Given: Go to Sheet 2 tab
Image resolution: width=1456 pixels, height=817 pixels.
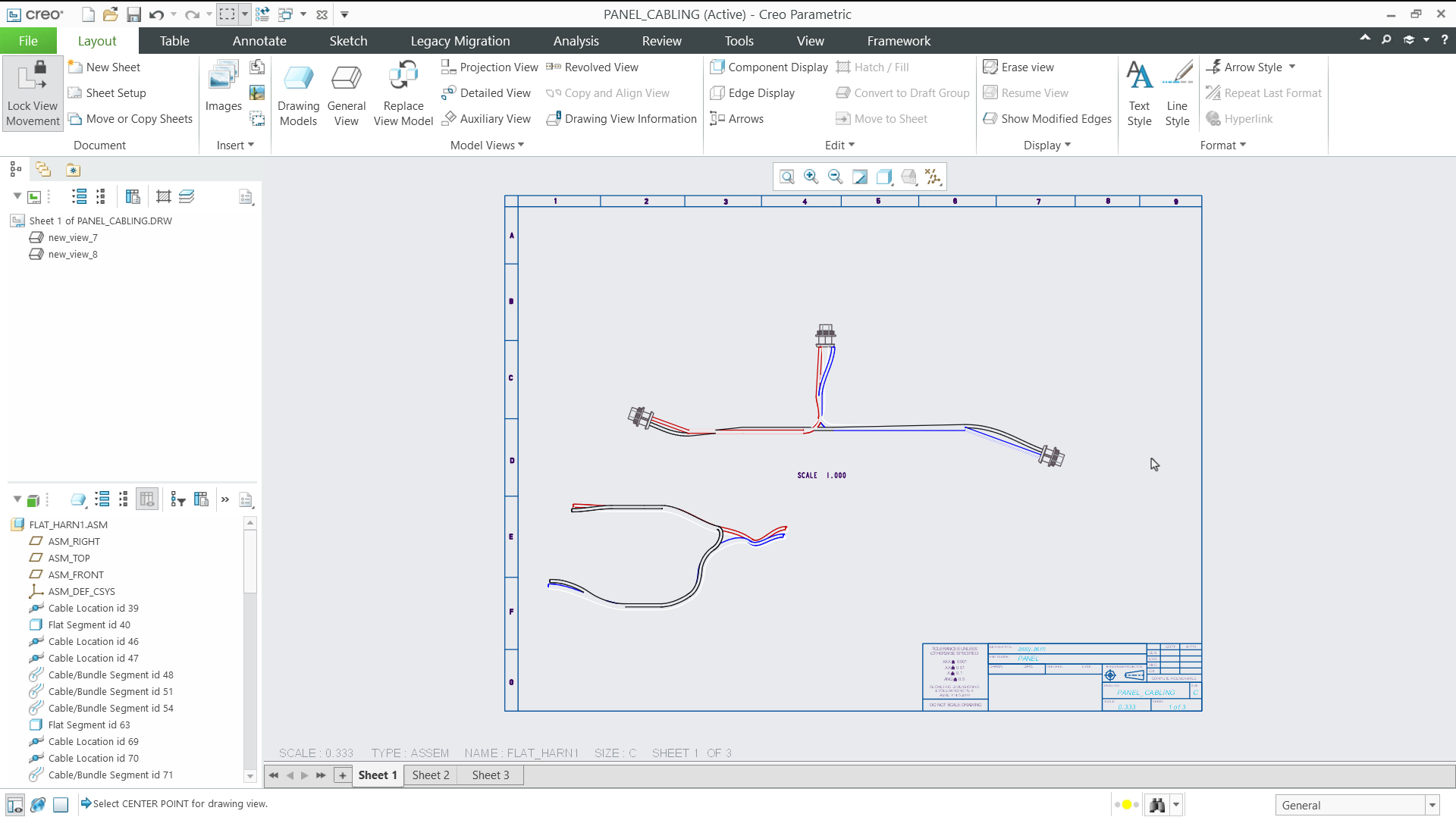Looking at the screenshot, I should coord(431,775).
